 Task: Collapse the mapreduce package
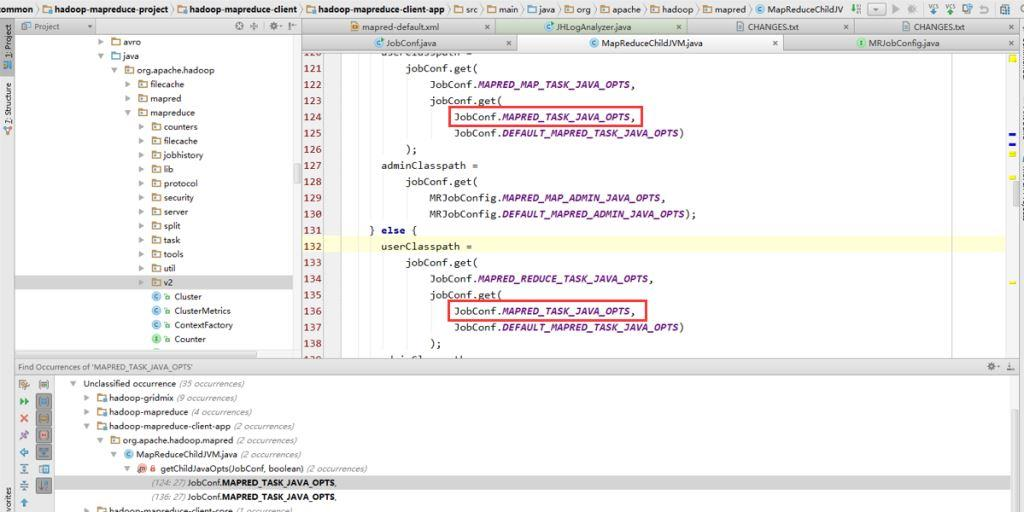point(128,112)
